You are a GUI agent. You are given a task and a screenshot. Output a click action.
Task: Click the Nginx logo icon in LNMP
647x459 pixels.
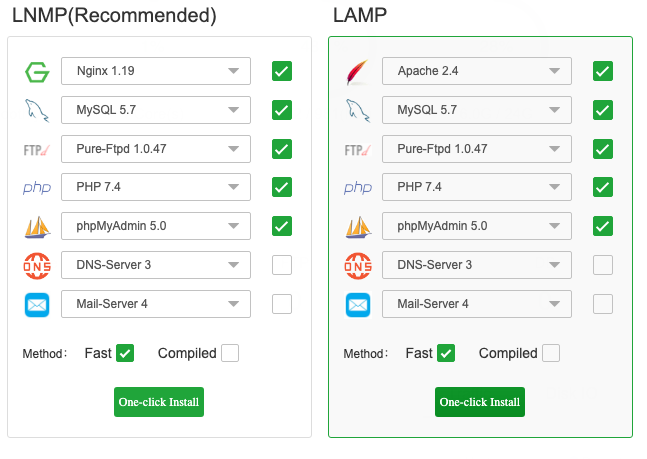click(37, 72)
